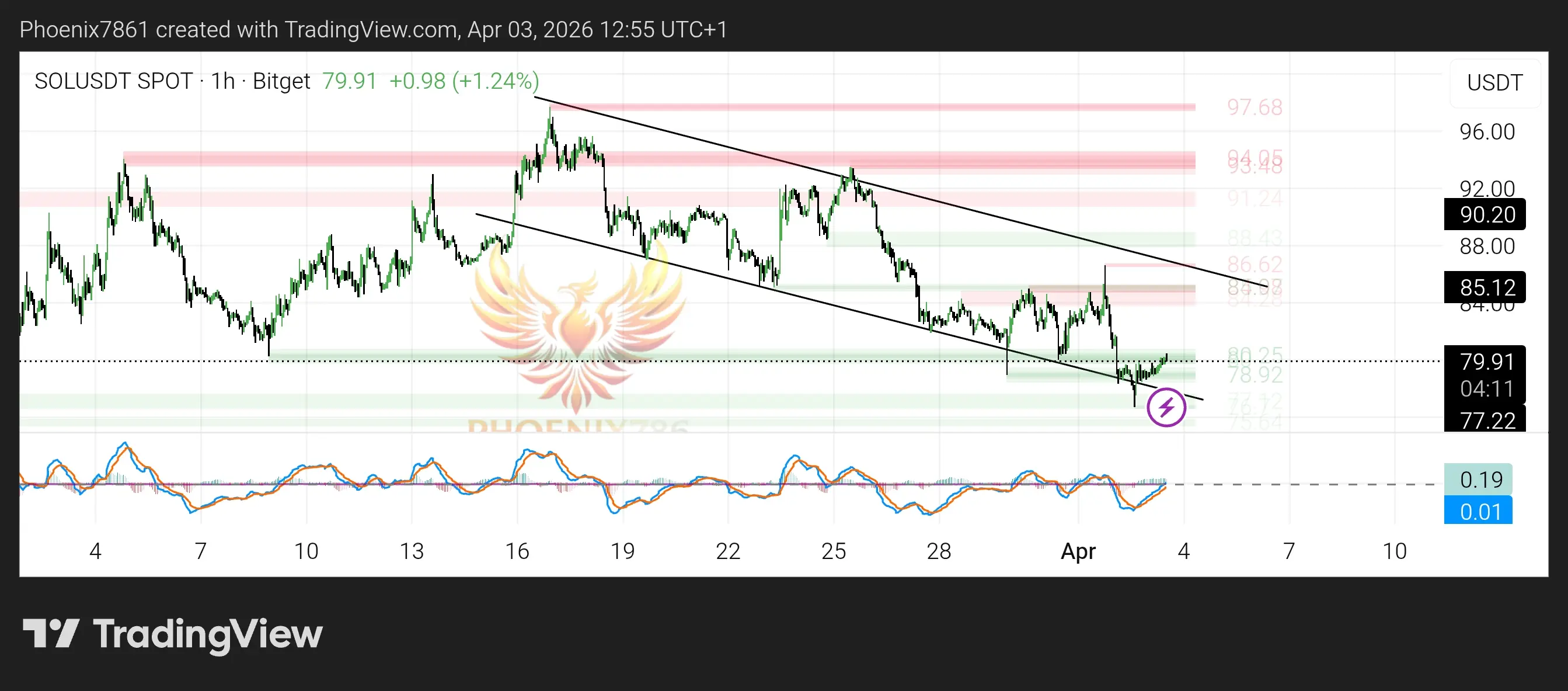The image size is (1568, 691).
Task: Click the 77.22 price label
Action: point(1484,420)
